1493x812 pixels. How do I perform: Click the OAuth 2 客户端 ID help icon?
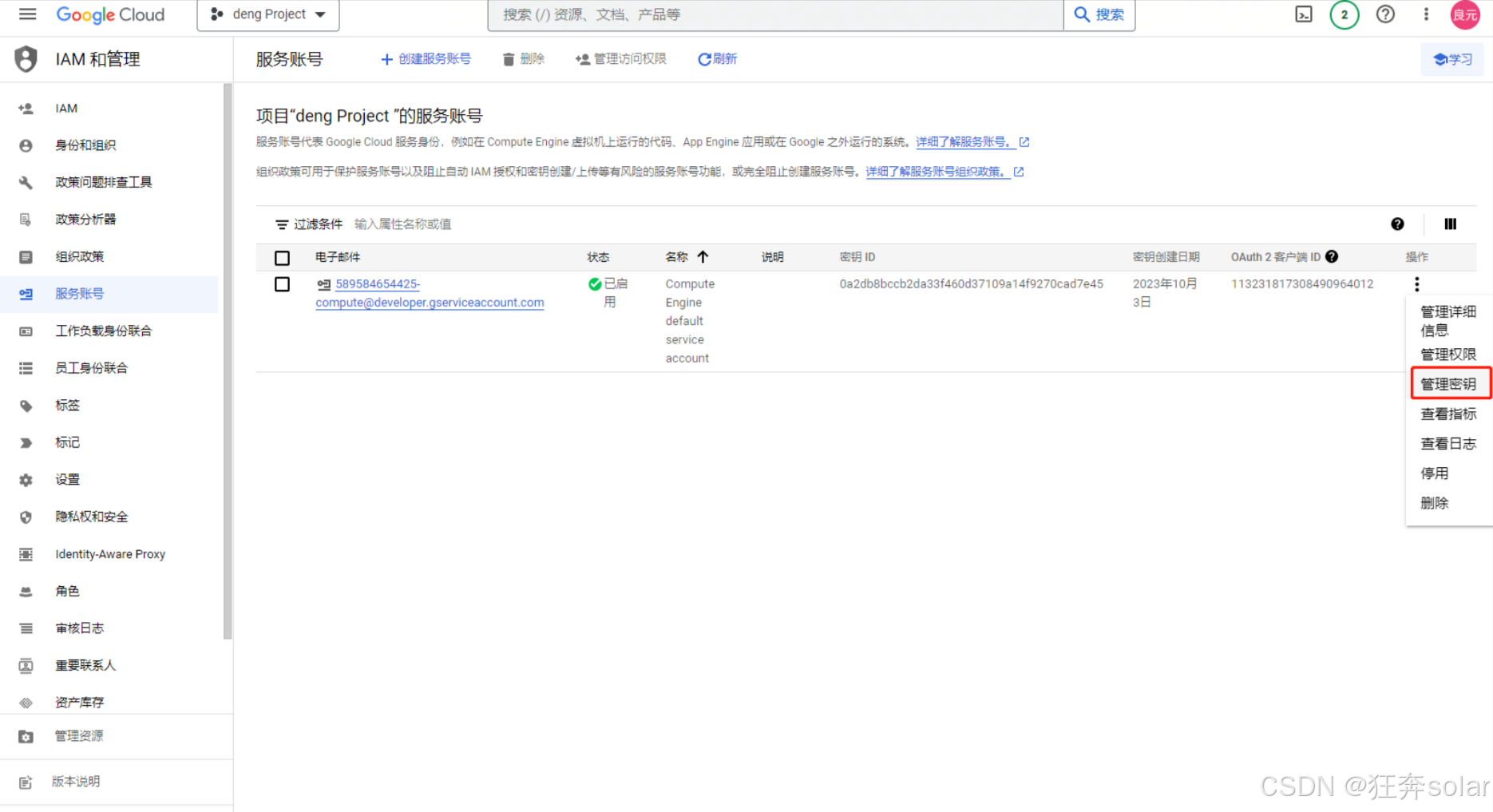(x=1332, y=256)
